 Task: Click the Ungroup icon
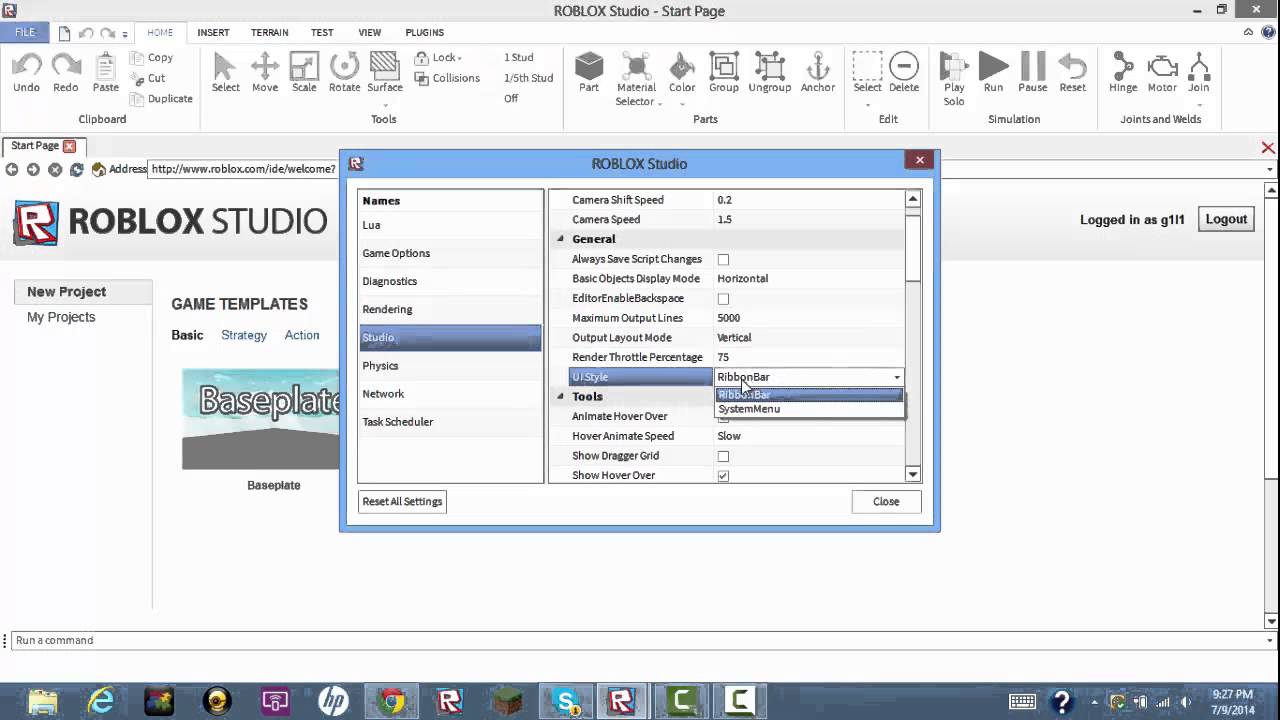tap(770, 67)
